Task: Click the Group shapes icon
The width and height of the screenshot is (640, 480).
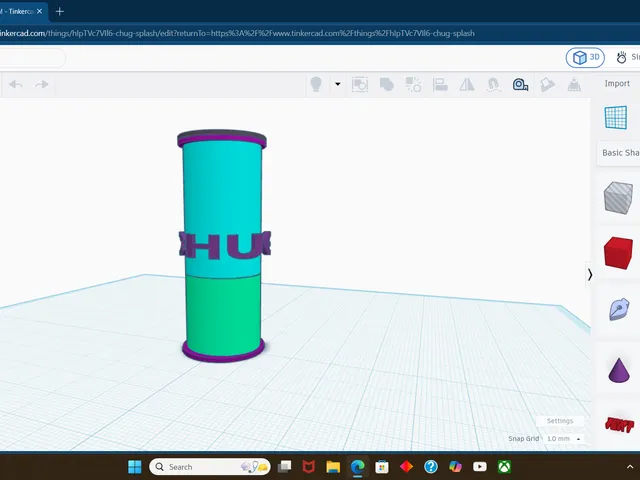Action: point(360,84)
